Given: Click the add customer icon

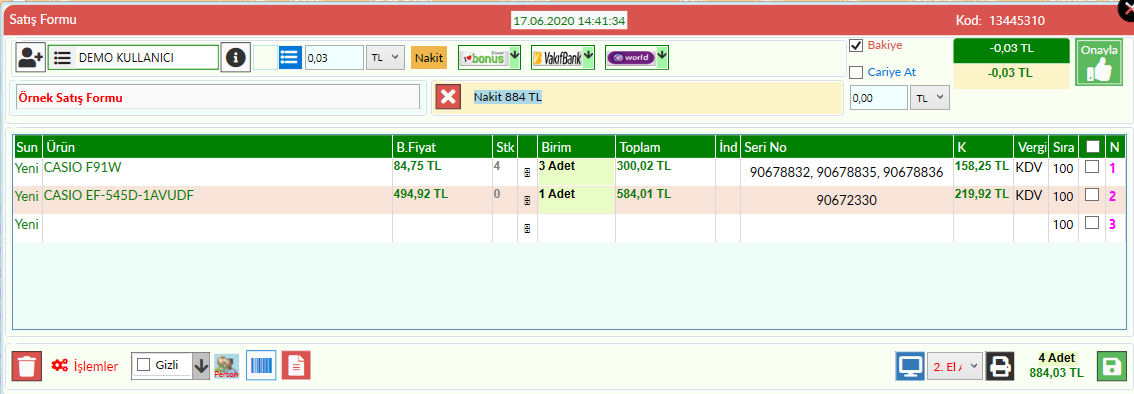Looking at the screenshot, I should (31, 57).
